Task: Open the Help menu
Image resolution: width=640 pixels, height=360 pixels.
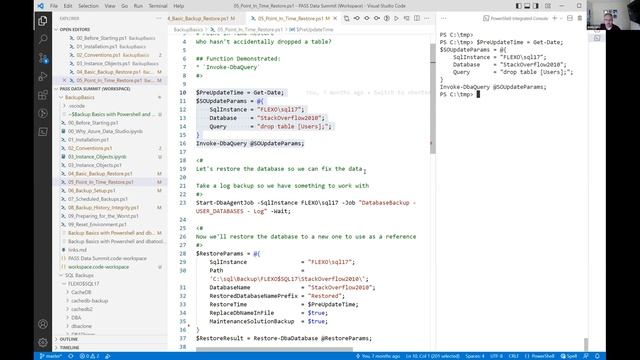Action: tap(178, 6)
